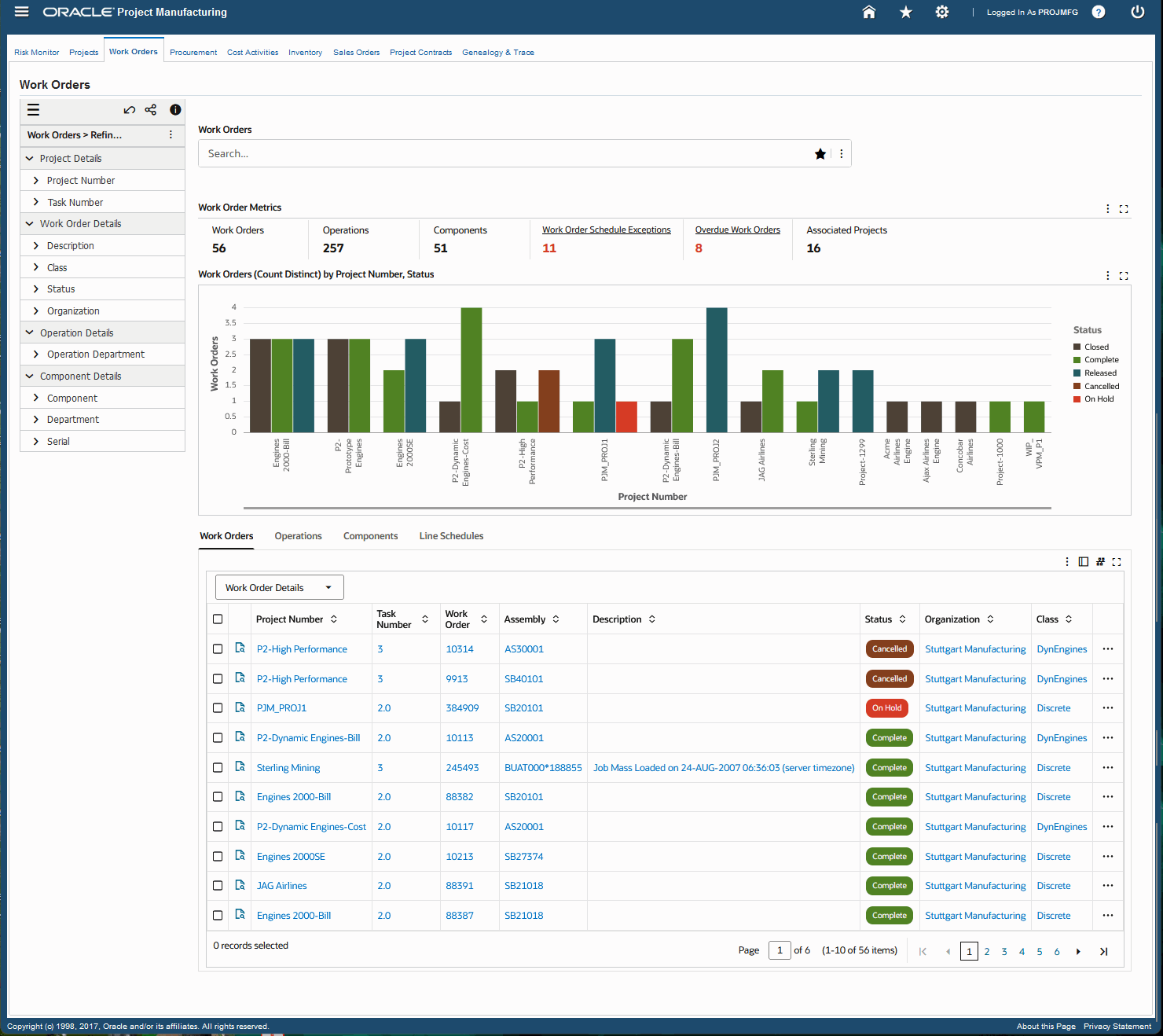This screenshot has height=1036, width=1163.
Task: Expand the Status refinement
Action: pos(36,289)
